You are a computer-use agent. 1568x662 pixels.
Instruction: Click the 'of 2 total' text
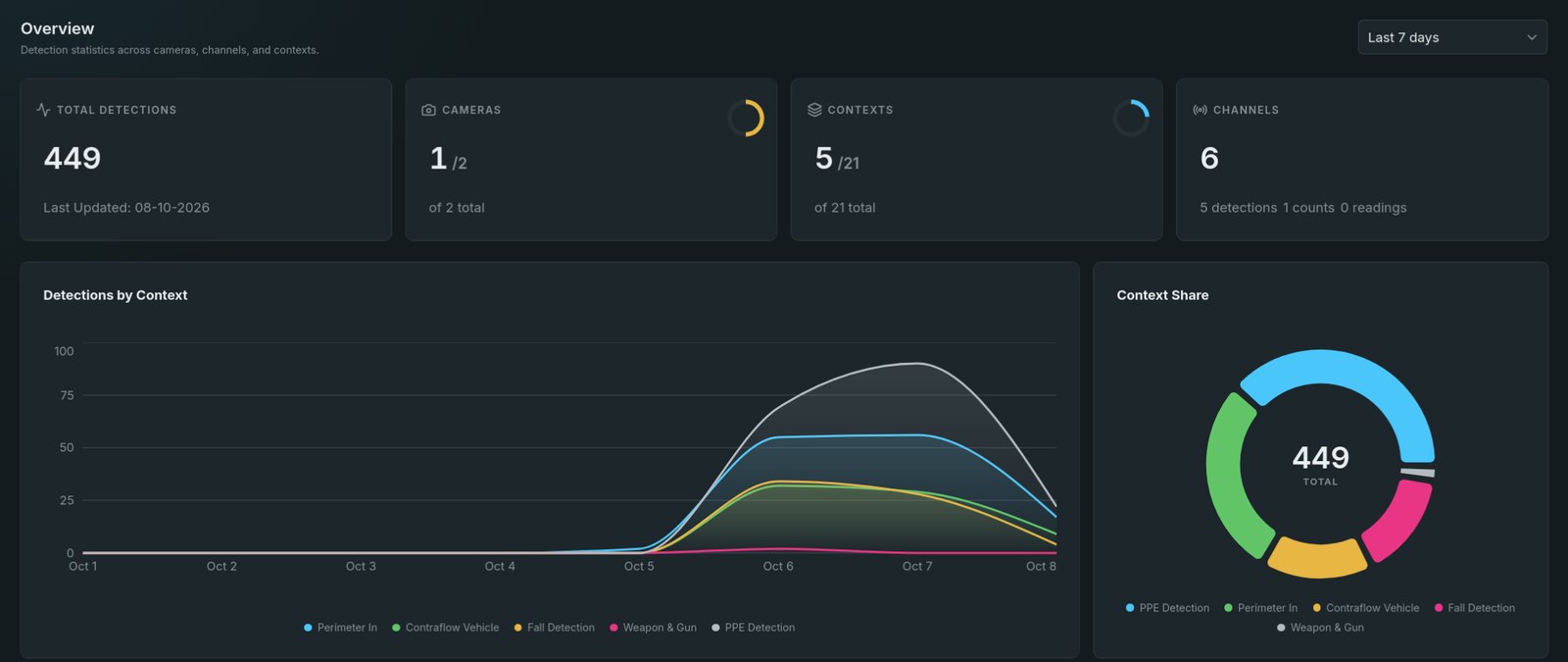(x=457, y=208)
